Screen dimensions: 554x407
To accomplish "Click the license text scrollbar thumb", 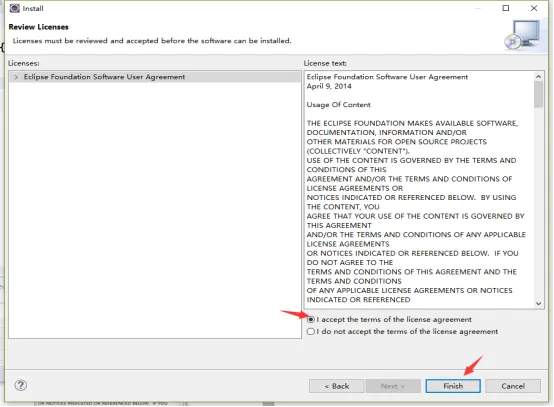I will 538,94.
